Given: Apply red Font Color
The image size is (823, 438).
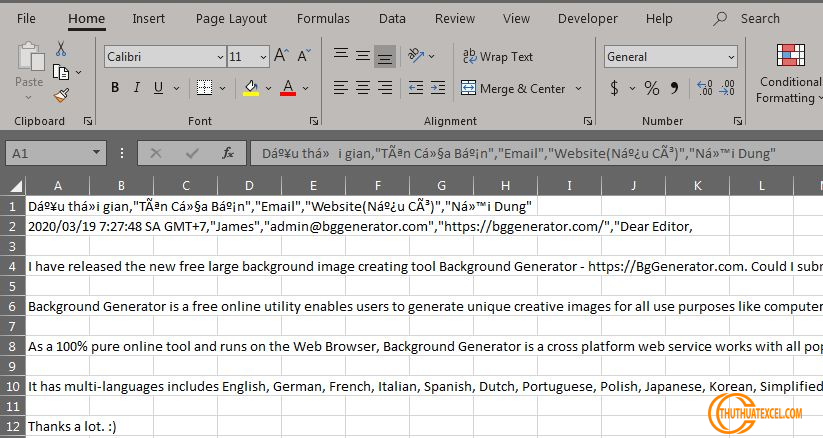Looking at the screenshot, I should [x=288, y=88].
